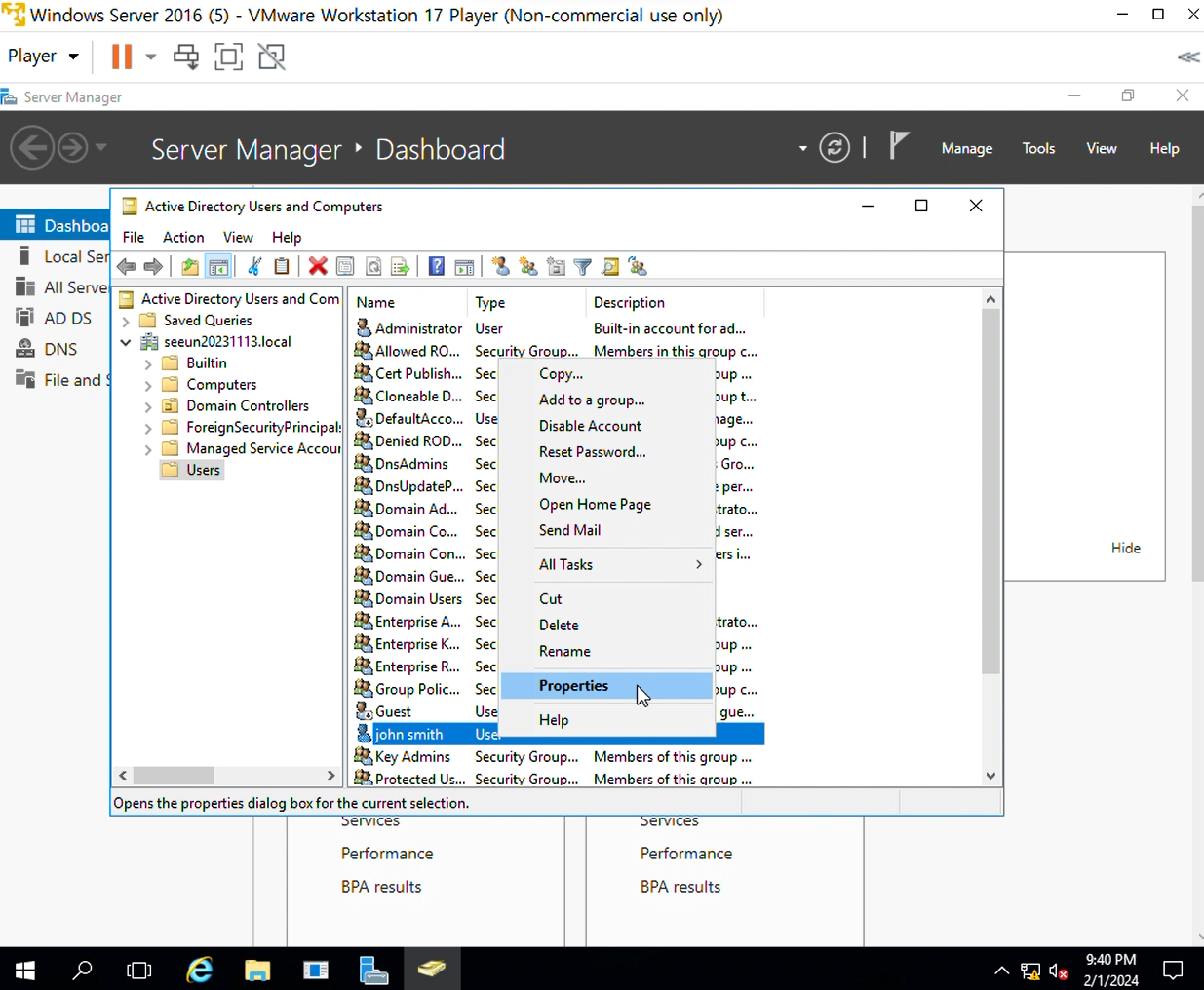Viewport: 1204px width, 990px height.
Task: Open the Server Manager Tools menu
Action: (1038, 148)
